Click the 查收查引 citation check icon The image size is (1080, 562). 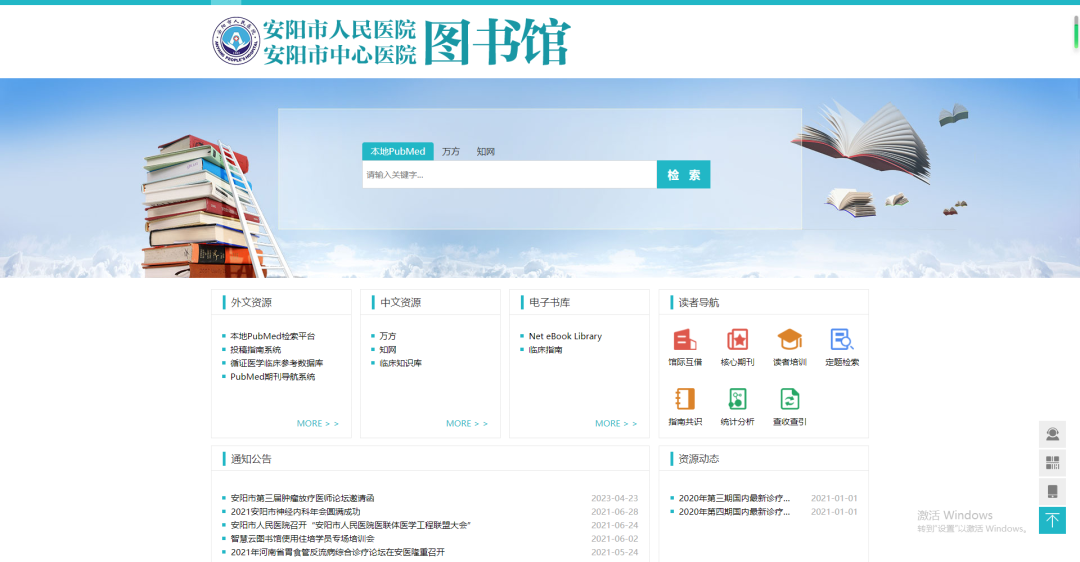click(789, 399)
